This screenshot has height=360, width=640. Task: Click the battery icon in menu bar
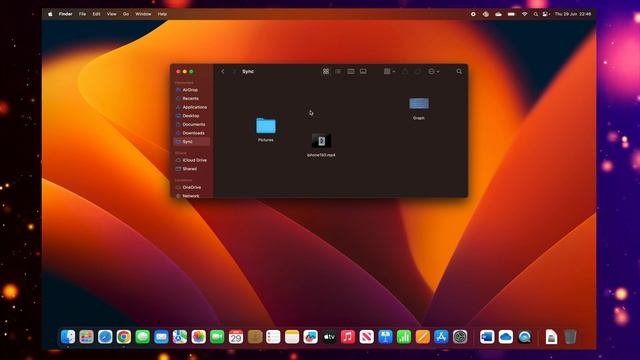511,14
